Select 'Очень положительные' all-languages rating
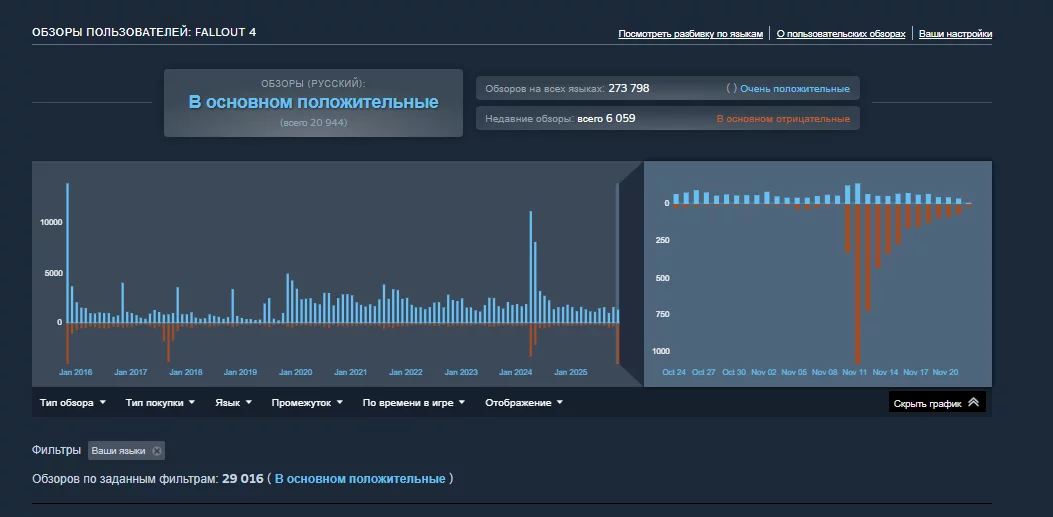 click(794, 89)
